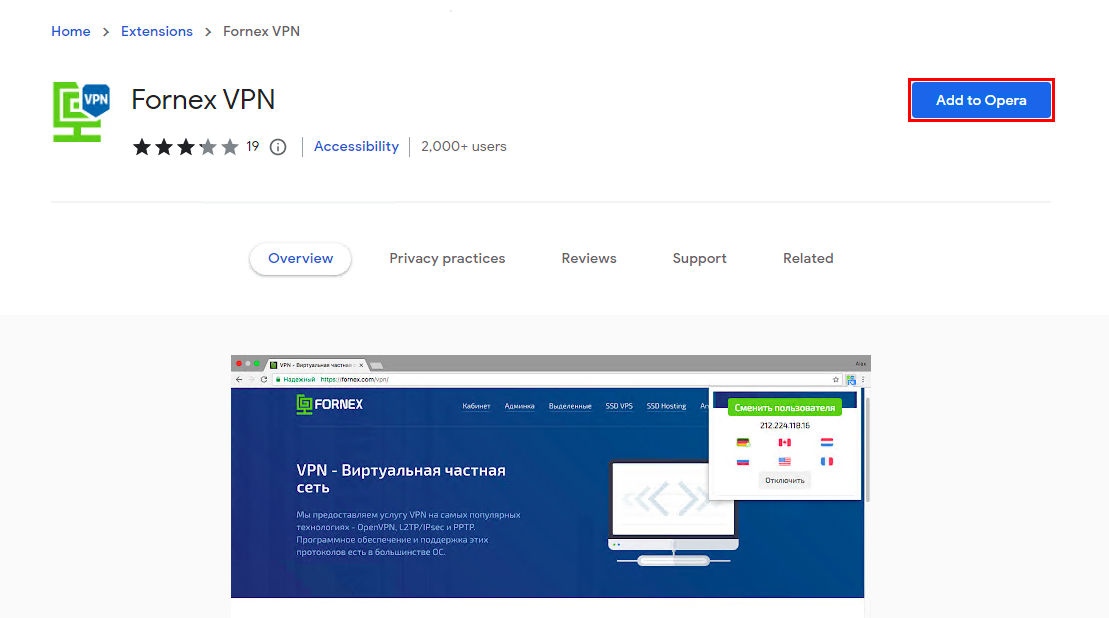This screenshot has width=1109, height=618.
Task: Click the 2,000+ users text
Action: coord(464,146)
